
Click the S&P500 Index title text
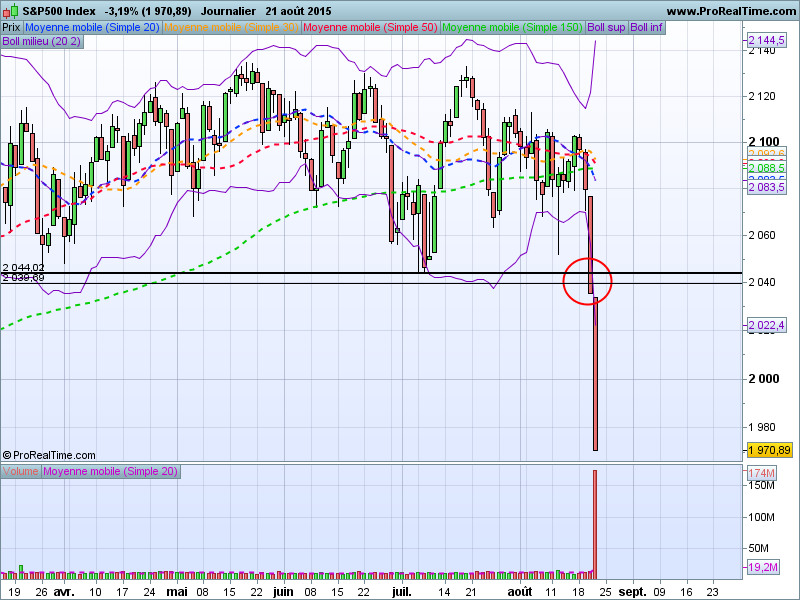click(x=59, y=11)
